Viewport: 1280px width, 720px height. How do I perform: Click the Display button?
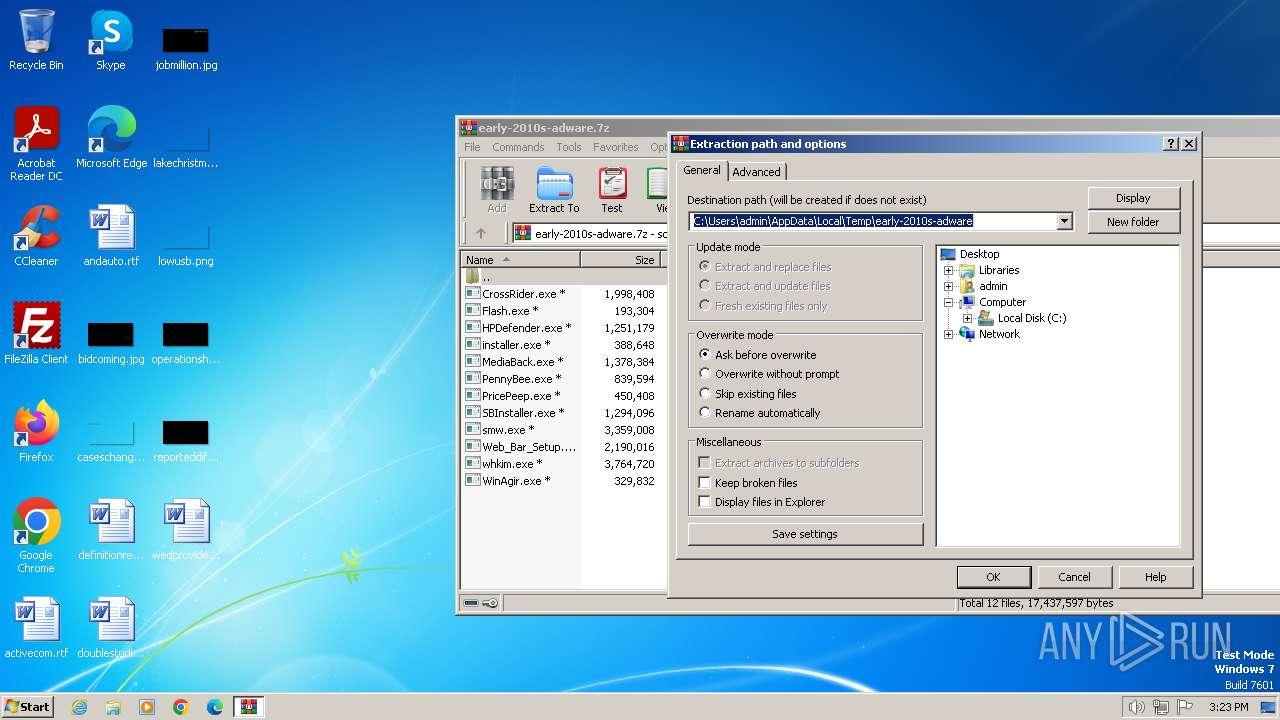click(1133, 198)
